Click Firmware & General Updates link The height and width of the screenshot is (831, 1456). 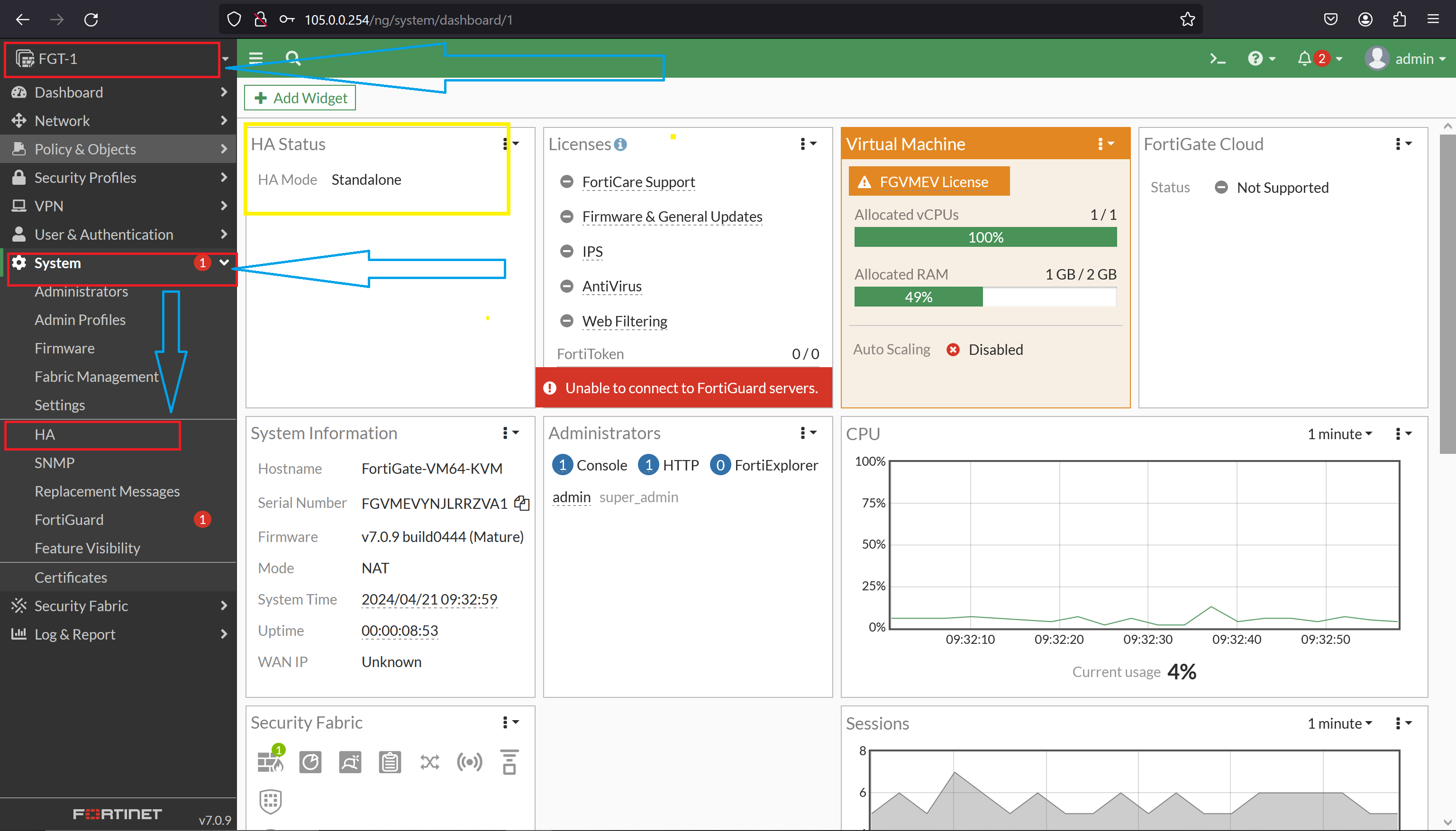[x=672, y=217]
